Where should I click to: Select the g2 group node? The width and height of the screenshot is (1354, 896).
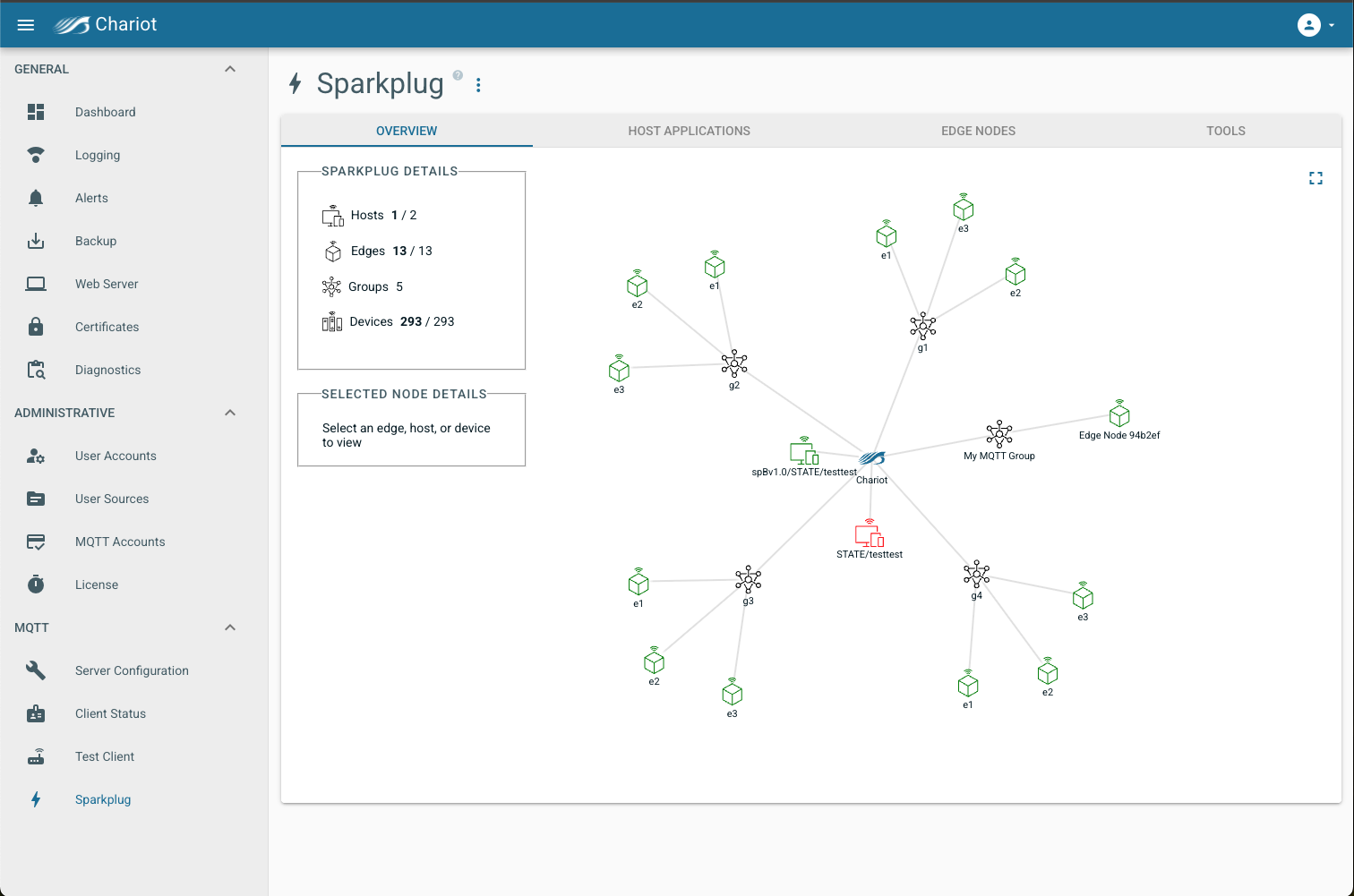[x=734, y=363]
